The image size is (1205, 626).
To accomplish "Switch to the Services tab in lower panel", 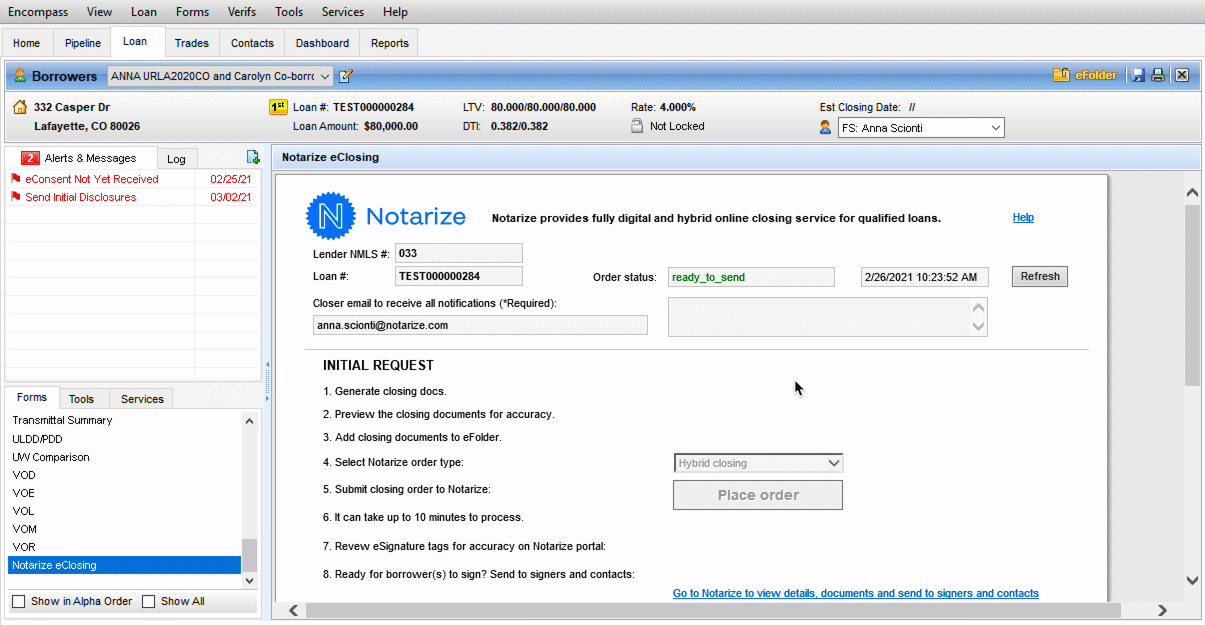I will 142,399.
